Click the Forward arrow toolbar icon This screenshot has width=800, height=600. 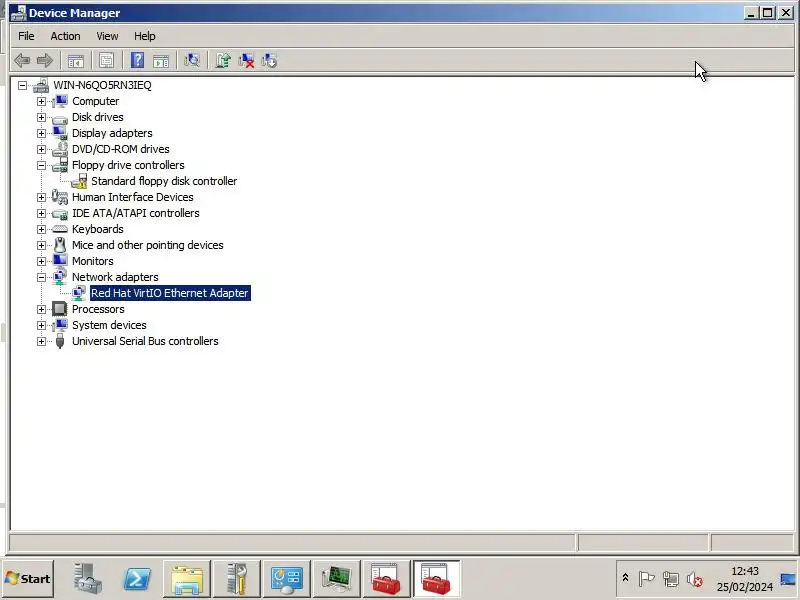click(45, 60)
